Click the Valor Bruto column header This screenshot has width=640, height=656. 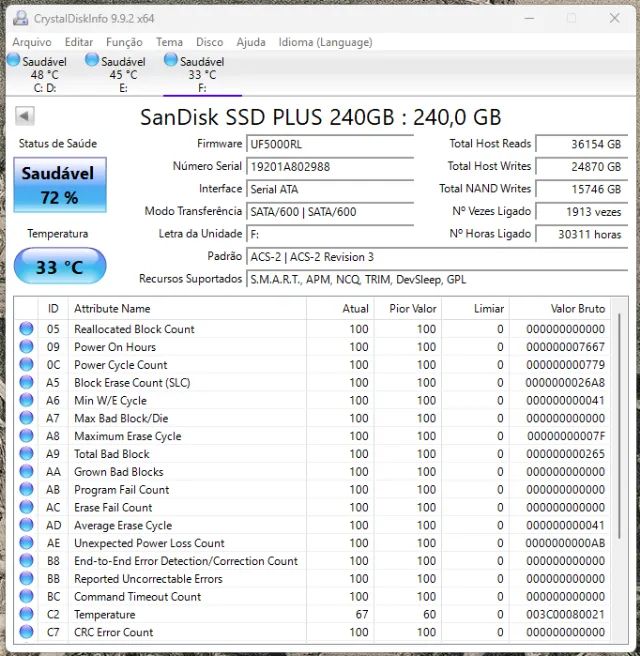[560, 309]
